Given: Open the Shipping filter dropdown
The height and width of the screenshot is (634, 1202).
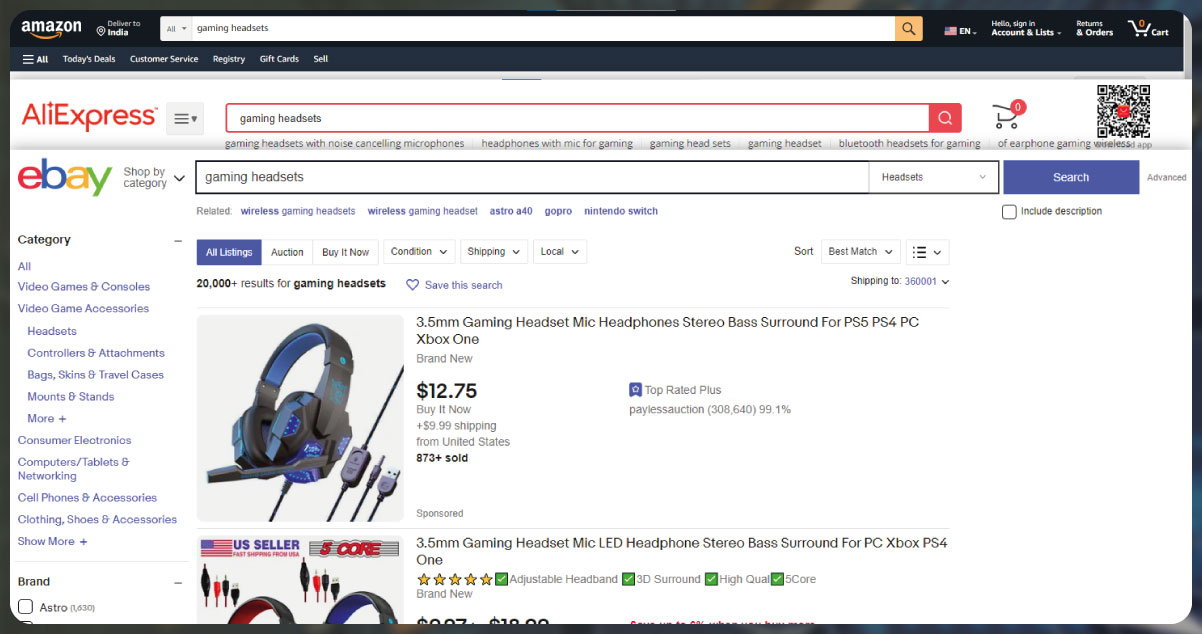Looking at the screenshot, I should [494, 252].
